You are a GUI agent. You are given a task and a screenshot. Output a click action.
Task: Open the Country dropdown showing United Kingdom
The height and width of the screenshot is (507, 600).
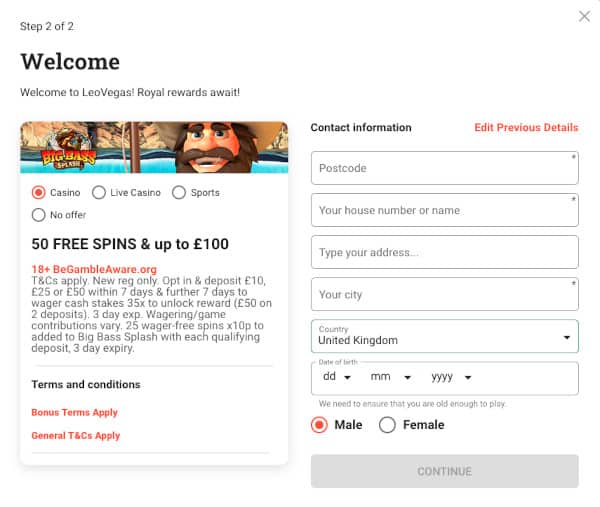point(445,336)
